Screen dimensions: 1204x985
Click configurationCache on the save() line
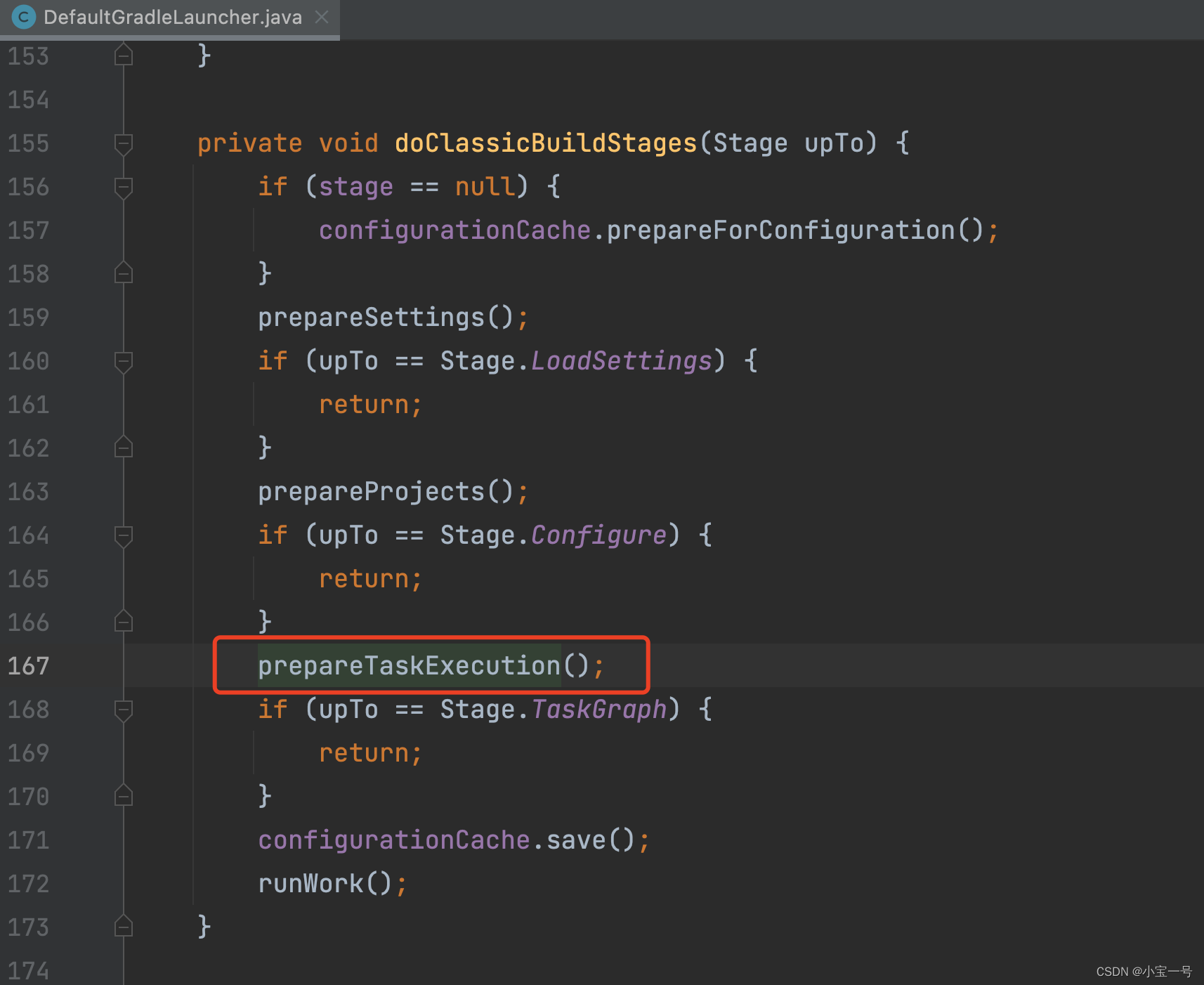(x=394, y=840)
